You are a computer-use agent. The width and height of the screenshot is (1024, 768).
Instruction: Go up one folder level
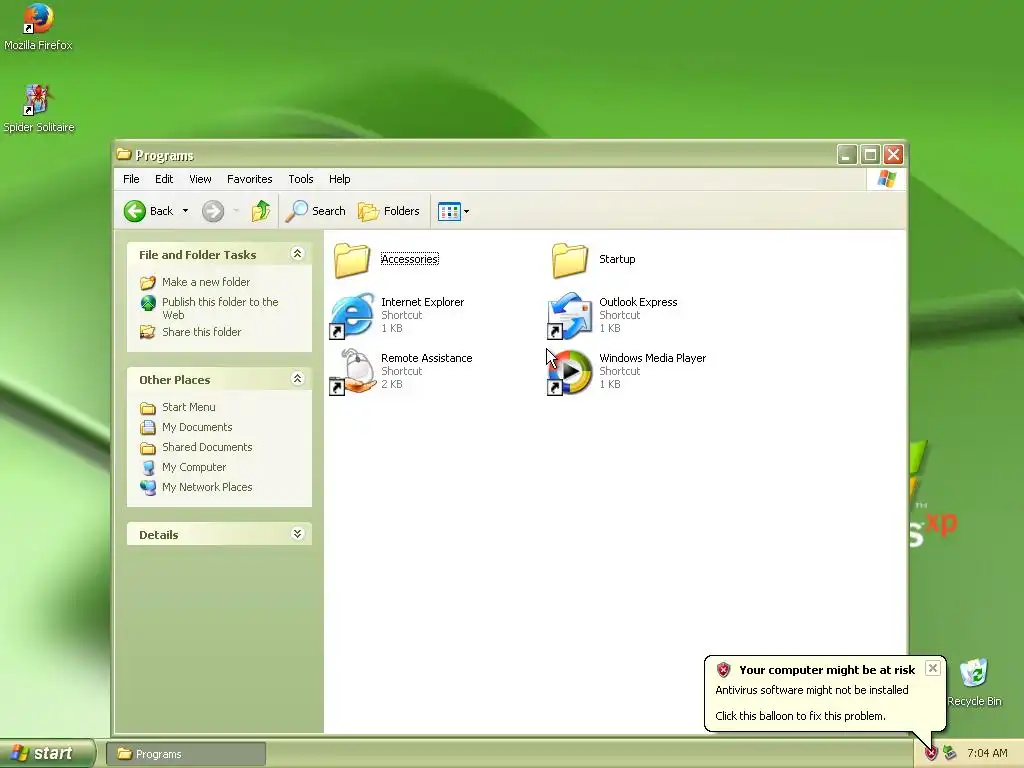(261, 211)
